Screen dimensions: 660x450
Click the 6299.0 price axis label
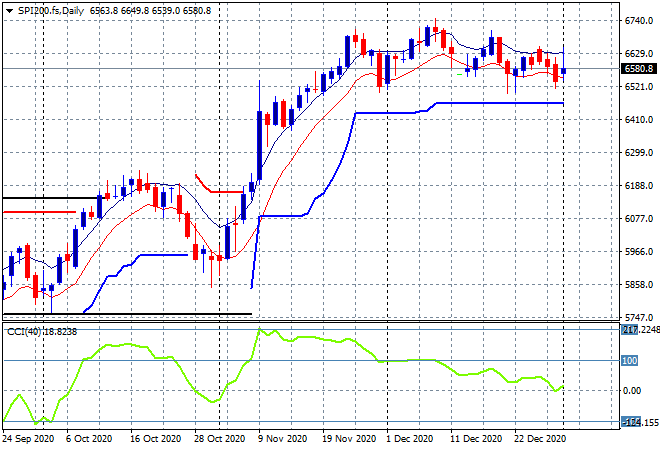639,152
